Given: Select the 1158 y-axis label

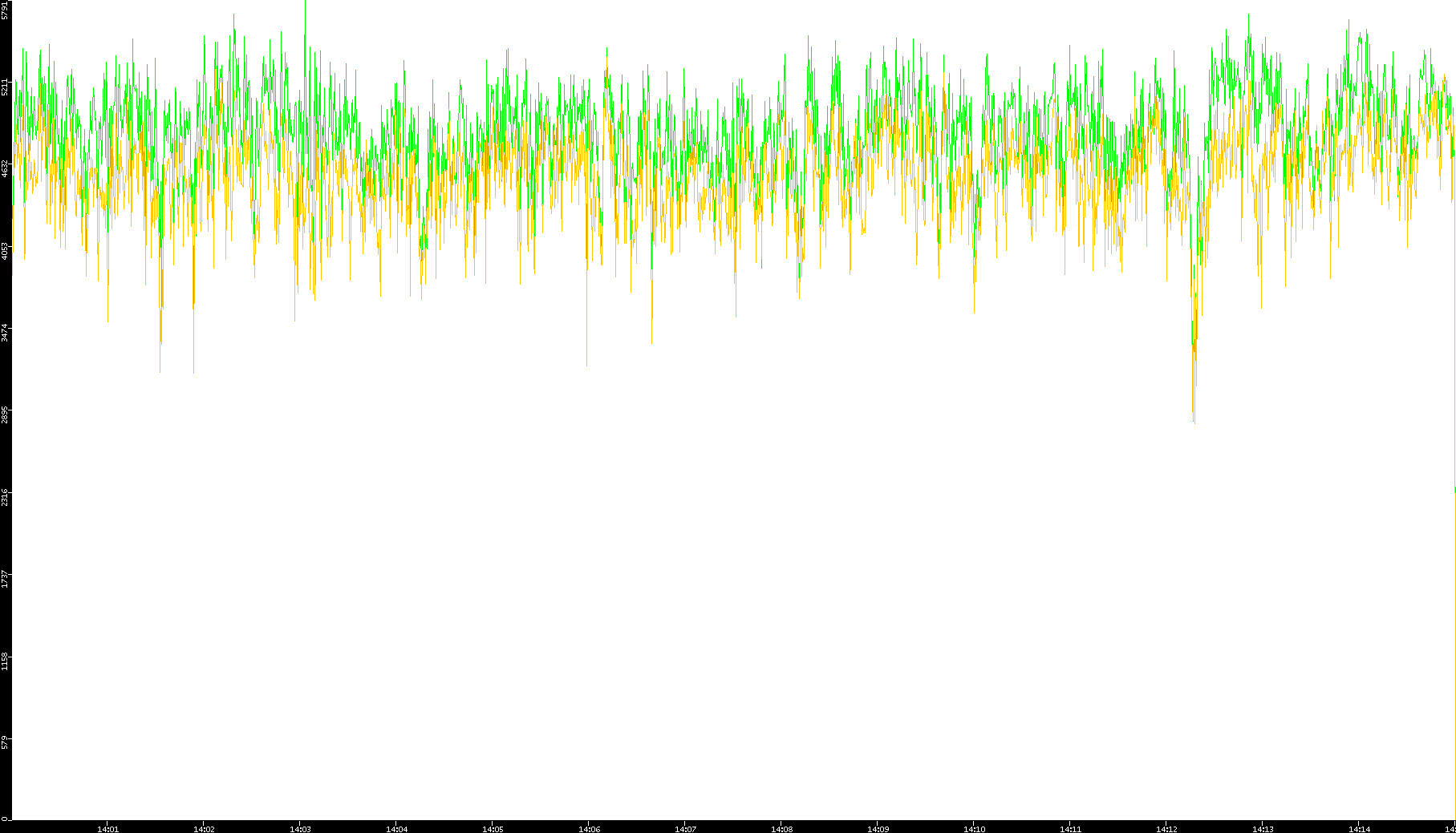Looking at the screenshot, I should (6, 661).
